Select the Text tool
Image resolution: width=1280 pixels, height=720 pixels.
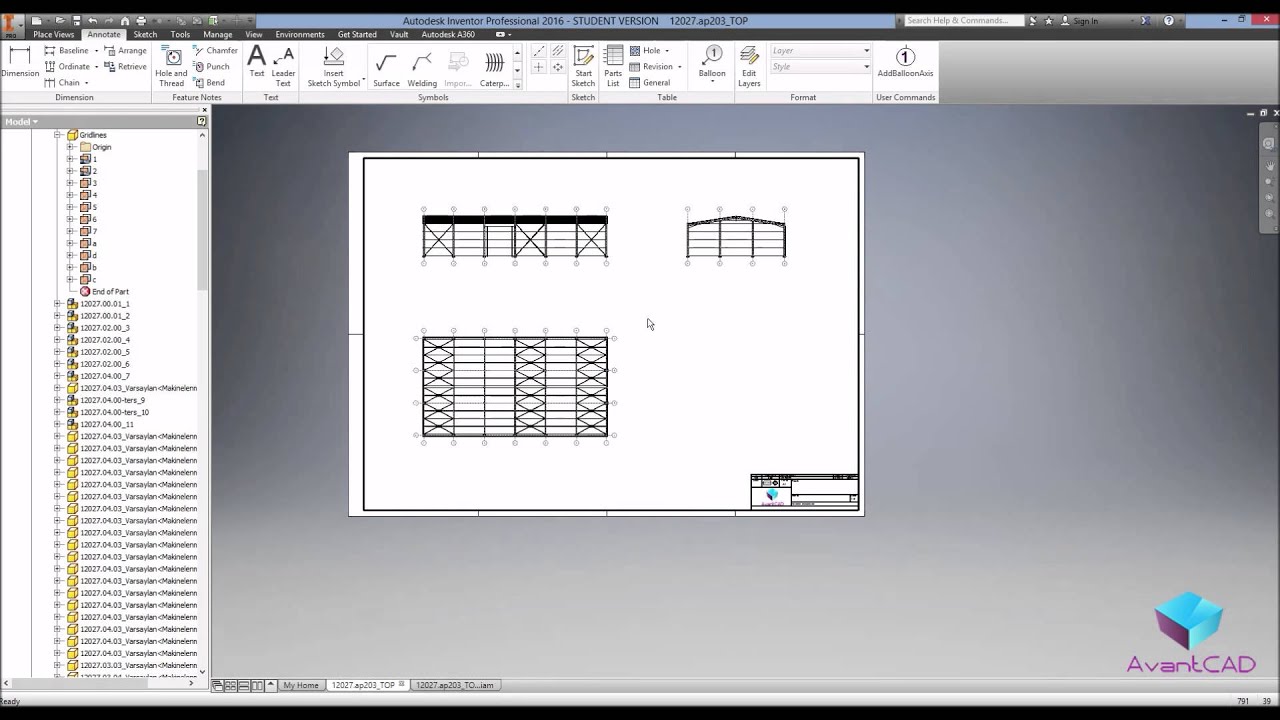(257, 63)
